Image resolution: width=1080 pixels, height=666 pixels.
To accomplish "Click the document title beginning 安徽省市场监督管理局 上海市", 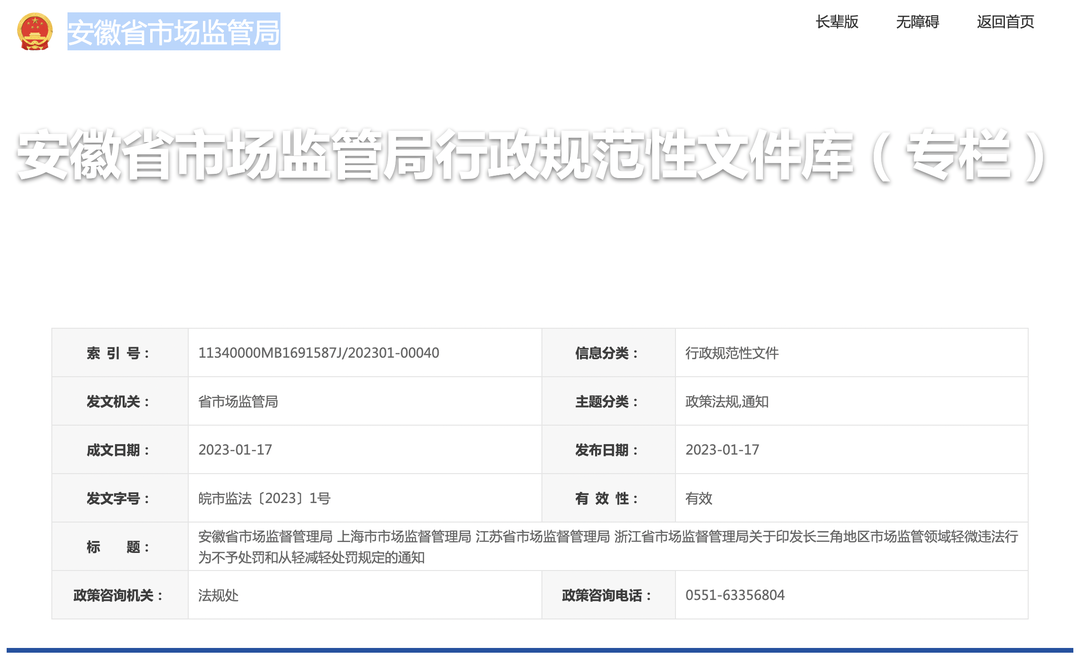I will [608, 547].
